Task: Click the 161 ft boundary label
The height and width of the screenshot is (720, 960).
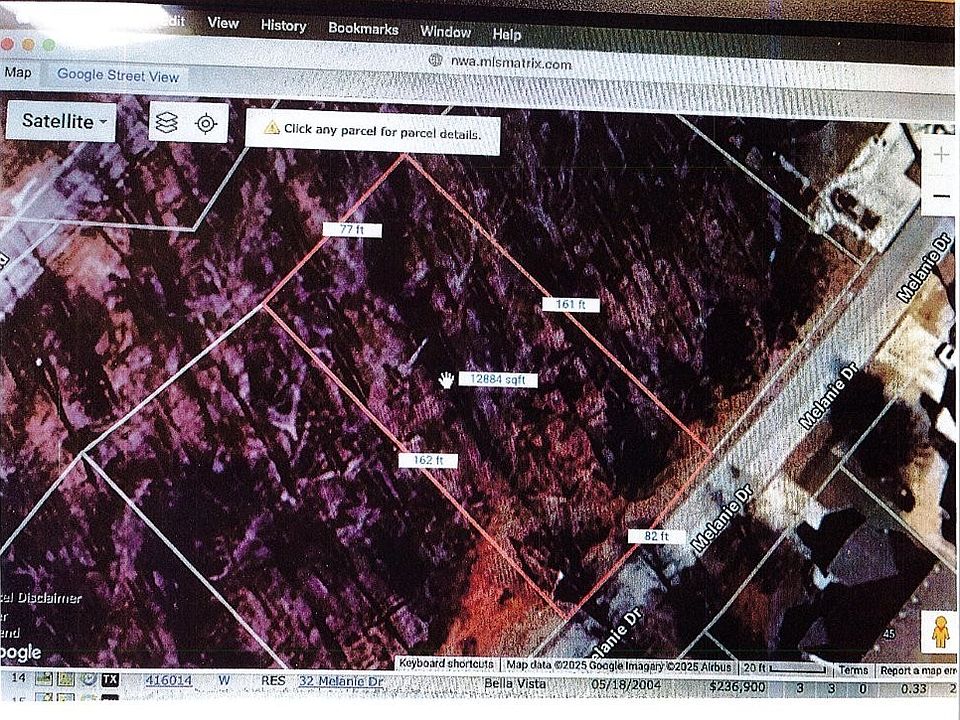Action: 571,304
